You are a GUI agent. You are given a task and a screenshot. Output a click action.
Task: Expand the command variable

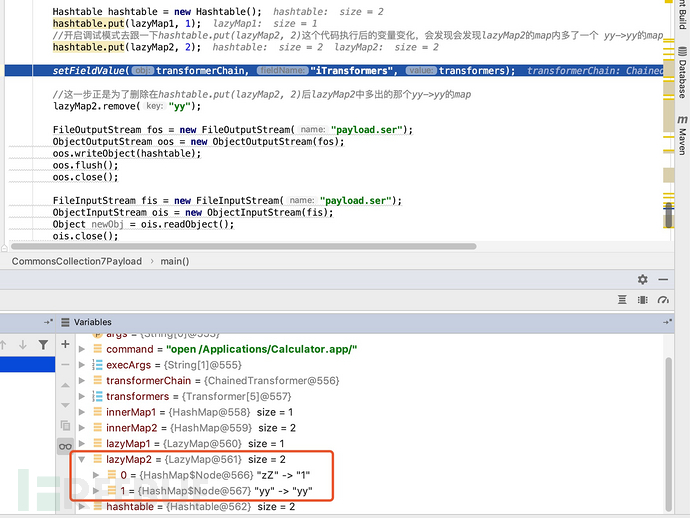pos(82,349)
